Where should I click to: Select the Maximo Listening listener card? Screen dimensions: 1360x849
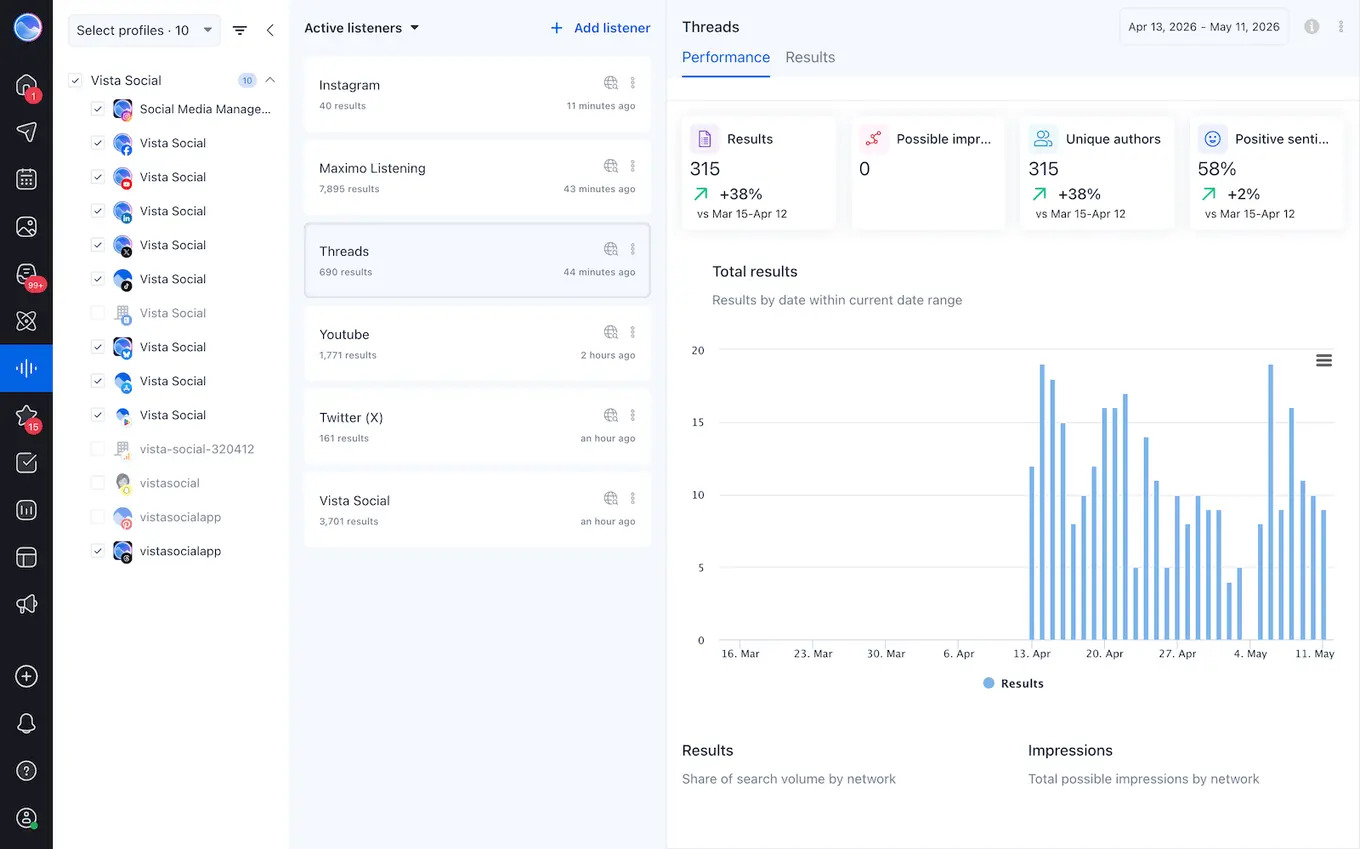[477, 177]
